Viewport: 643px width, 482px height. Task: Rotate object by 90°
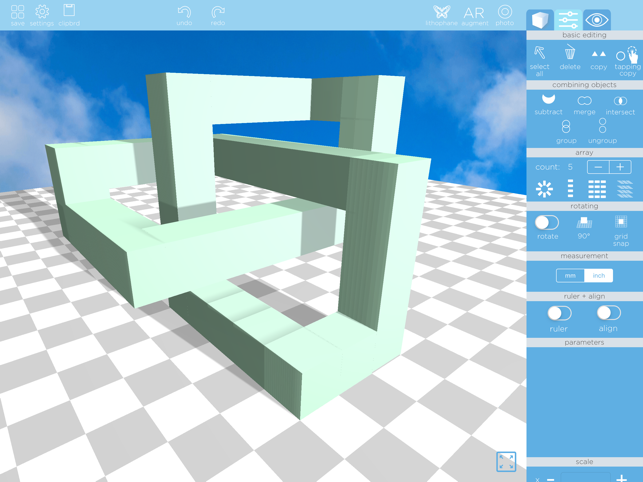tap(584, 228)
